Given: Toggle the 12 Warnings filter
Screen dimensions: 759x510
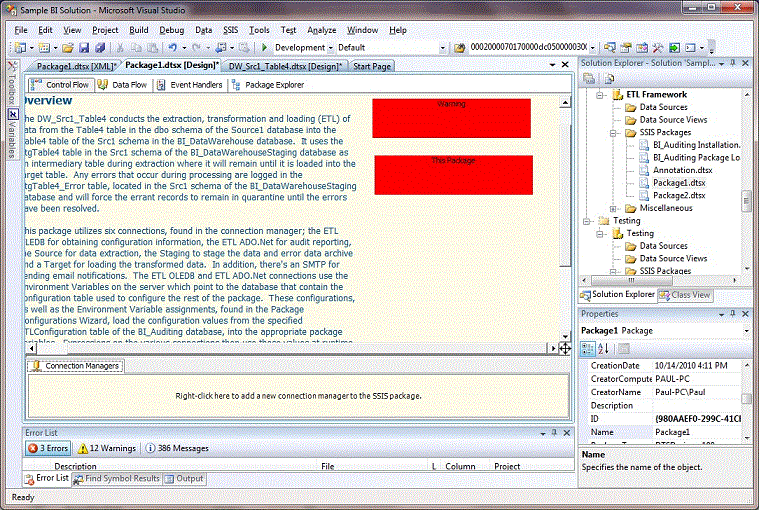Looking at the screenshot, I should tap(107, 448).
